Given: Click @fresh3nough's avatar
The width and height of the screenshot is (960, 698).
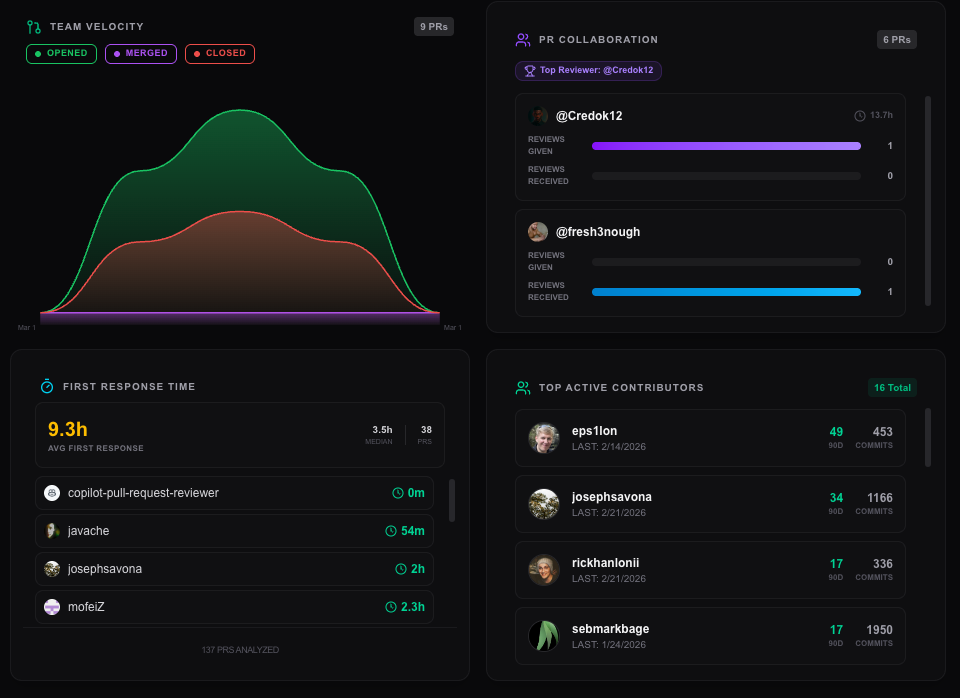Looking at the screenshot, I should pos(538,232).
